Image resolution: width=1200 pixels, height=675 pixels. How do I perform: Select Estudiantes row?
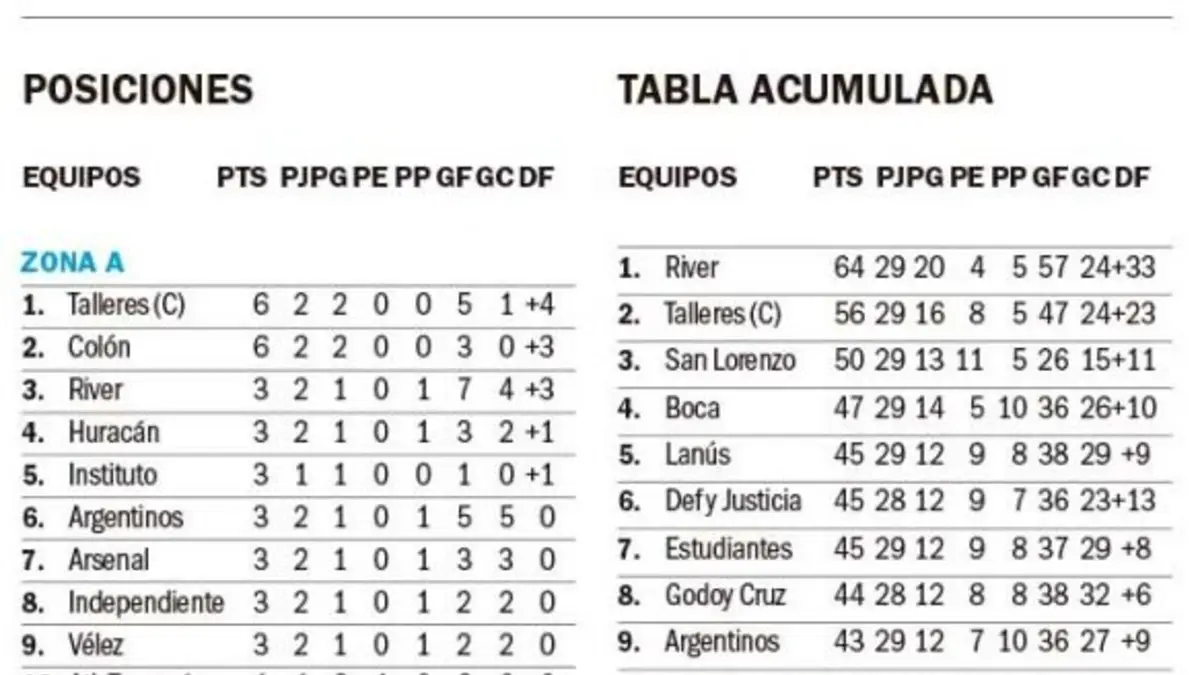pyautogui.click(x=893, y=548)
